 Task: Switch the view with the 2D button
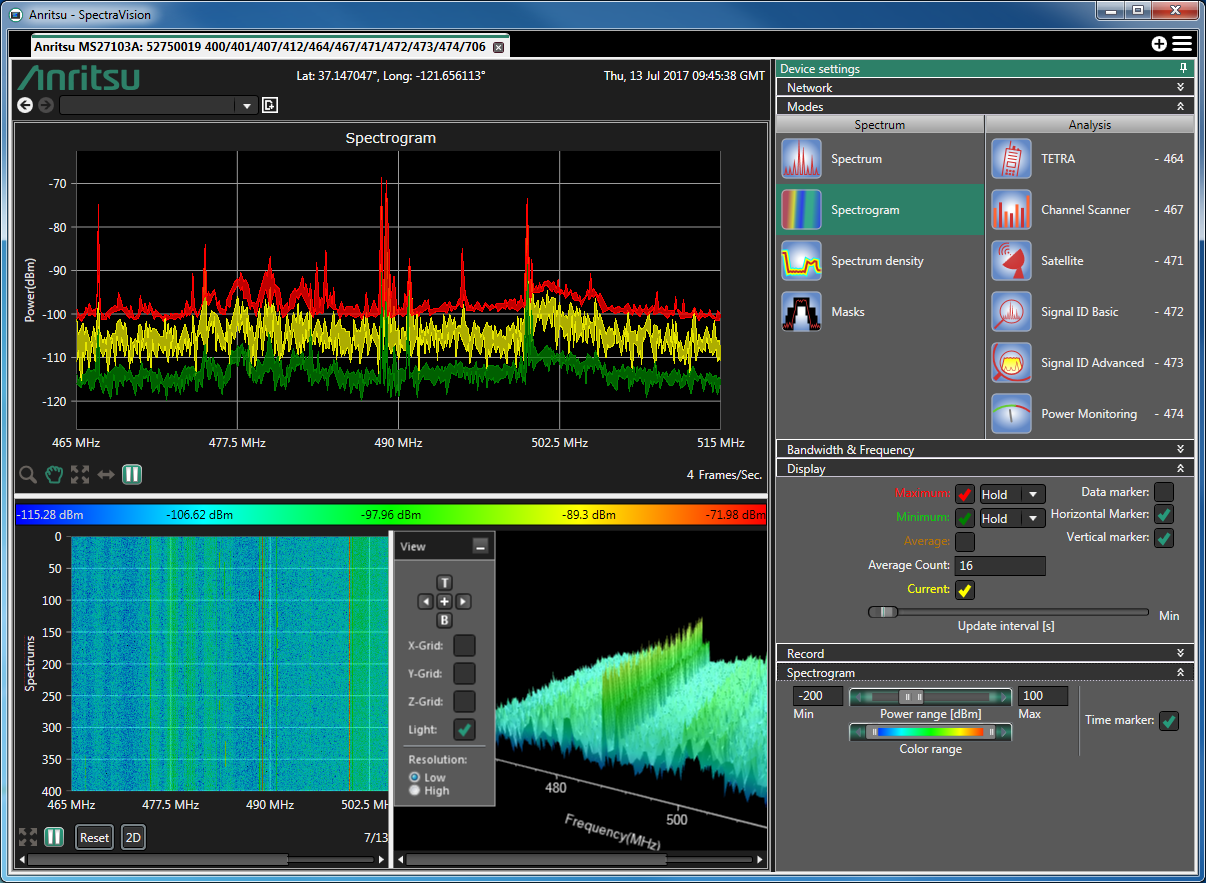point(133,837)
